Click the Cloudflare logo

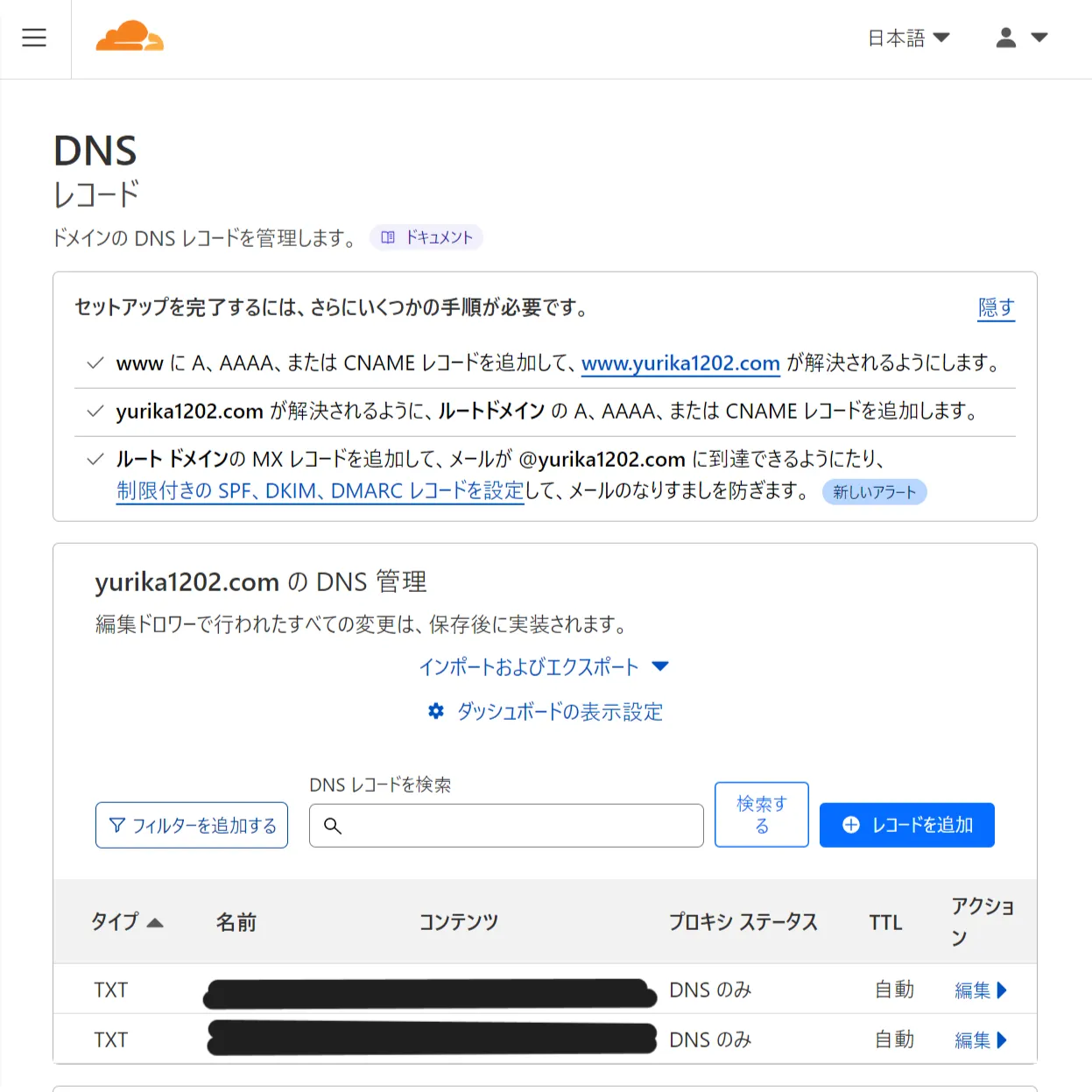point(129,38)
